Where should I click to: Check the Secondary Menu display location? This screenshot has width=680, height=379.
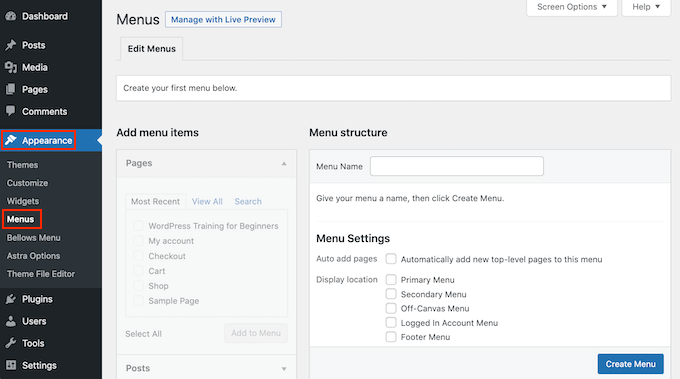(x=391, y=294)
